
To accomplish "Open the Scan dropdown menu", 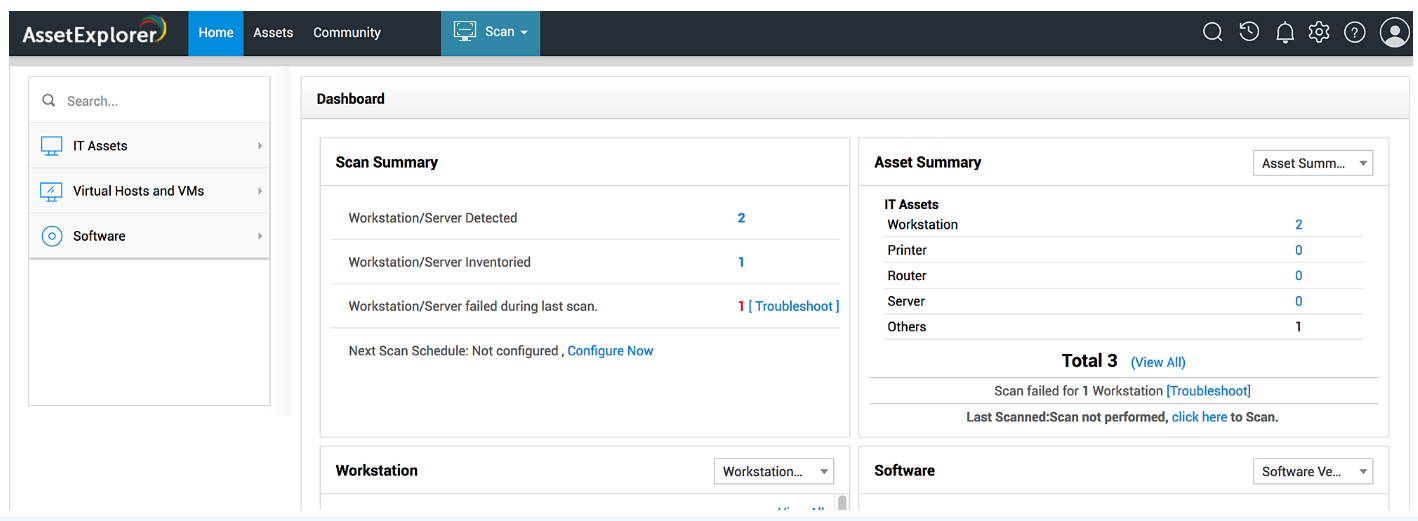I will tap(490, 32).
